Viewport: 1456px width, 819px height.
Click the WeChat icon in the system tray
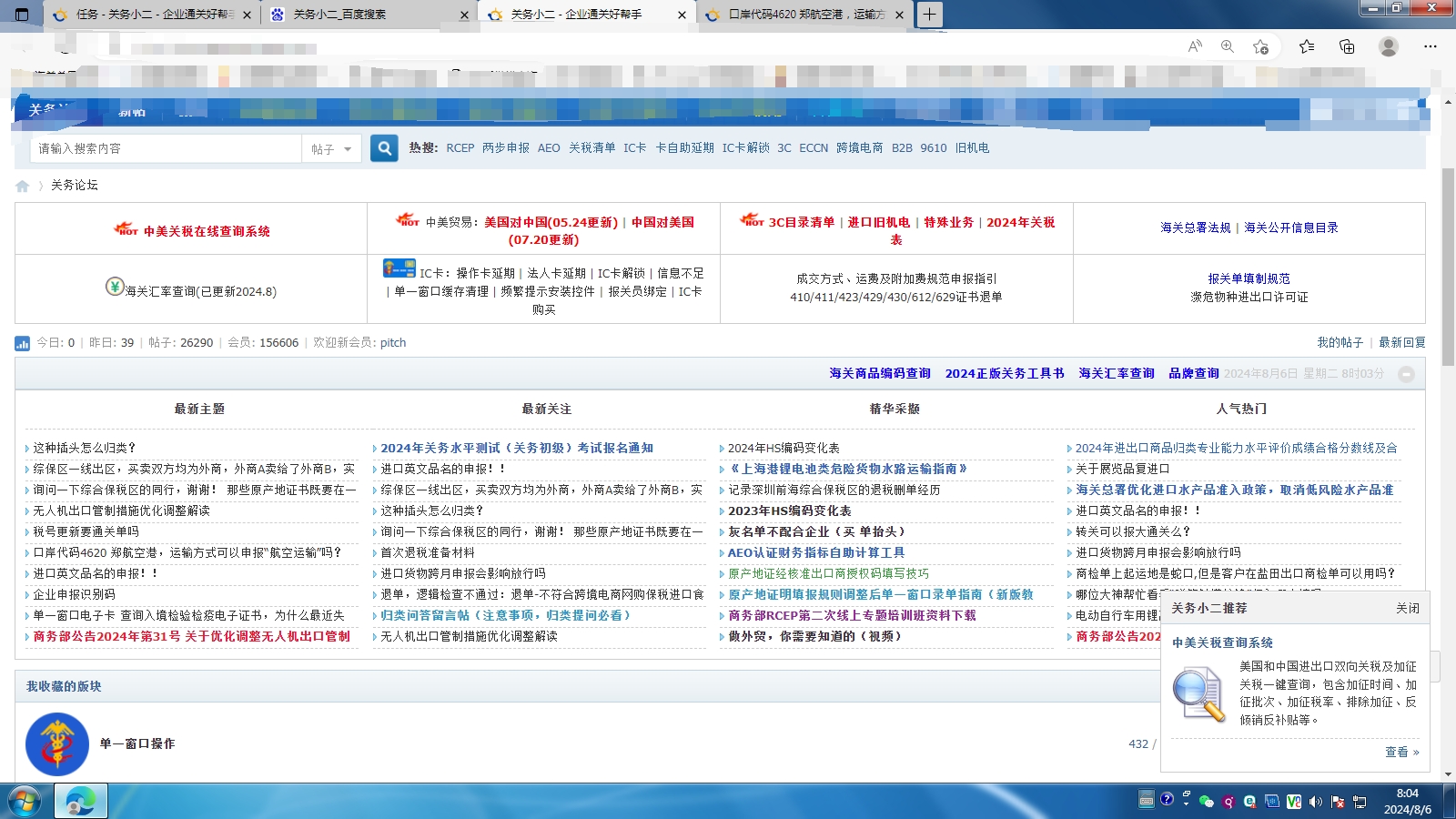1207,802
